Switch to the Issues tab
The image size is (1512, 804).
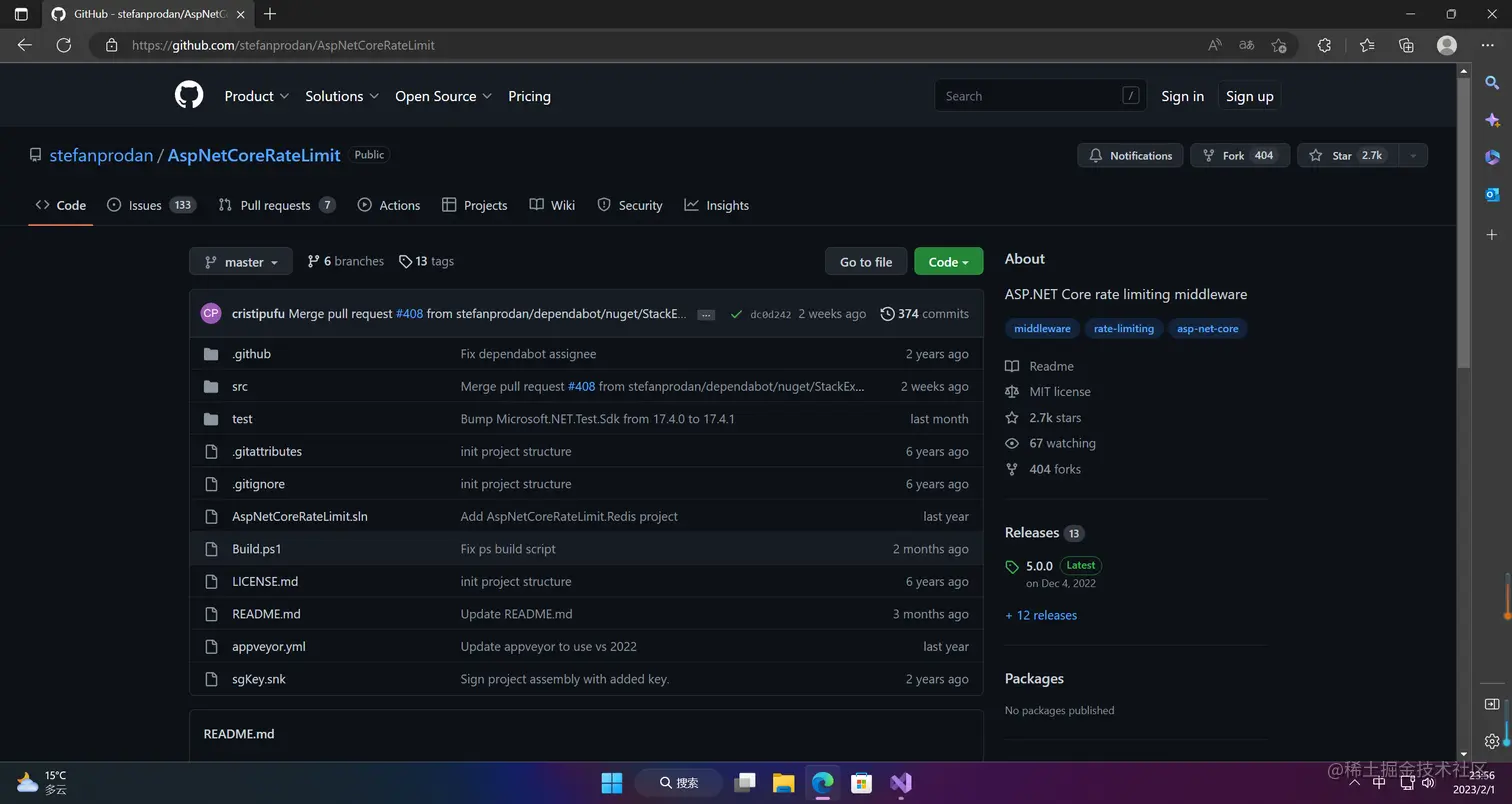(151, 205)
